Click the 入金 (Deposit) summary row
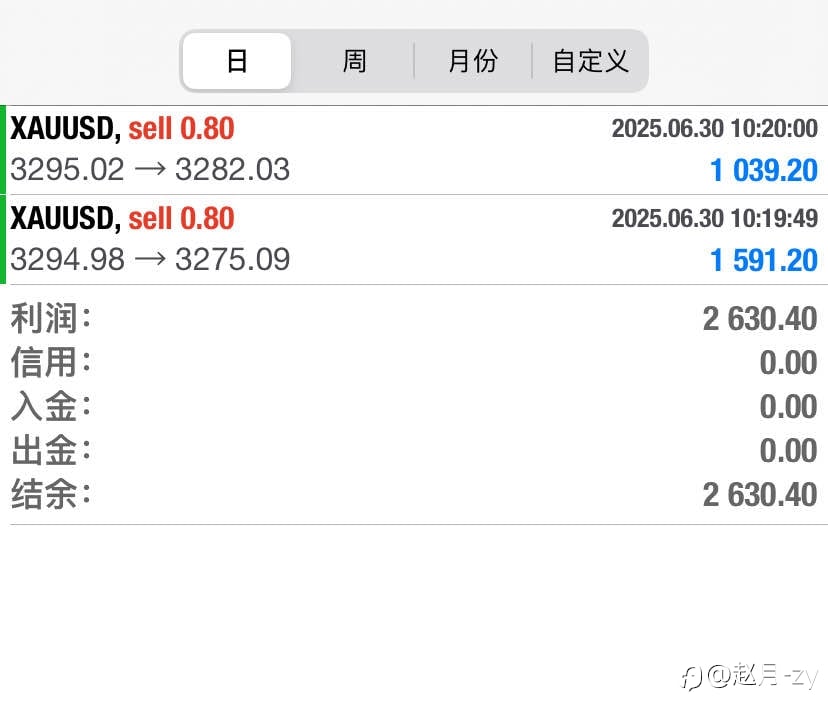Screen dimensions: 828x720 tap(414, 406)
